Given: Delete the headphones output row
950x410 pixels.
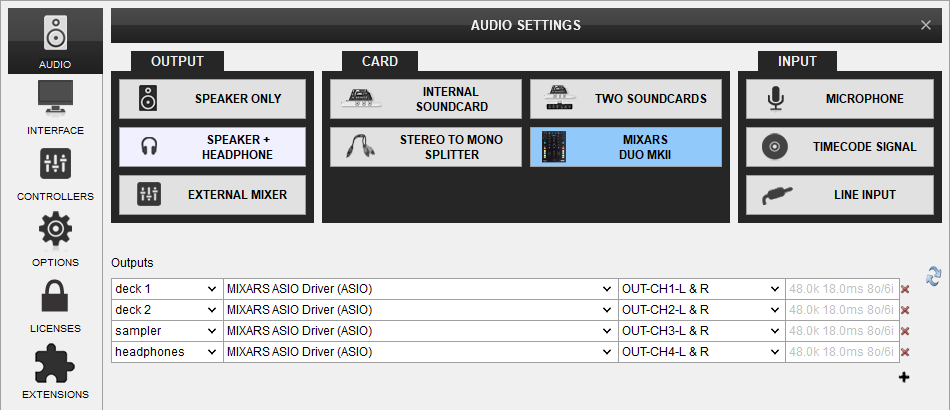Looking at the screenshot, I should [905, 352].
